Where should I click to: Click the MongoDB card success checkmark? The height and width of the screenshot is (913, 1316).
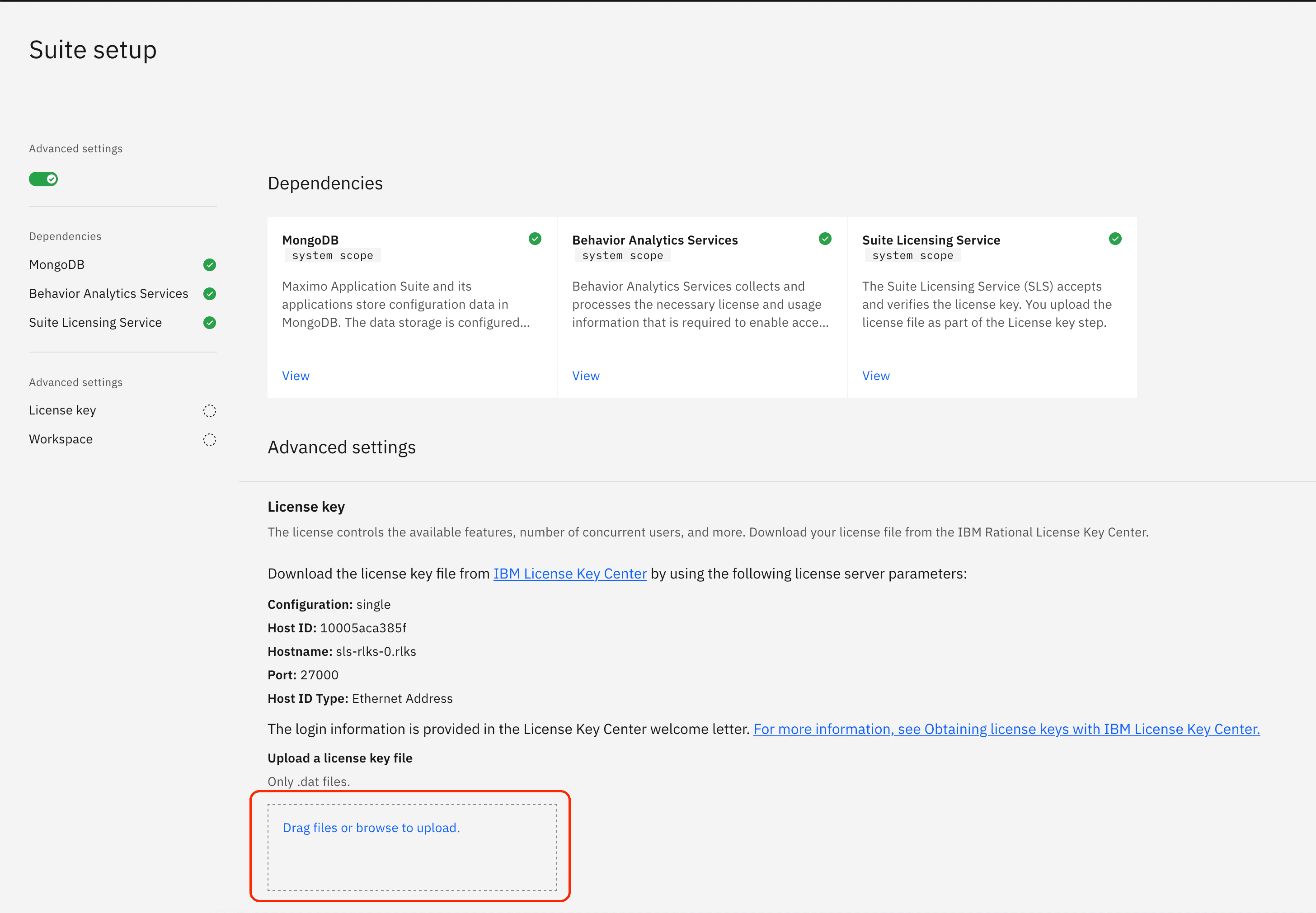(x=536, y=239)
